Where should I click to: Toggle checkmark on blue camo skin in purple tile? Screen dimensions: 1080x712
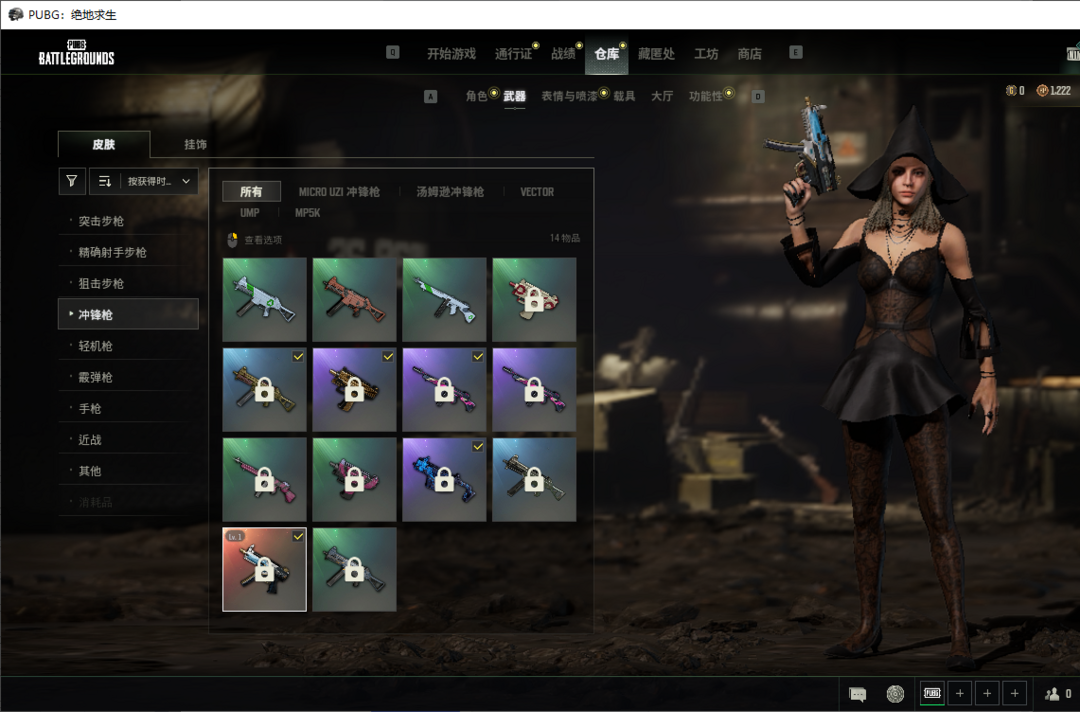[478, 446]
